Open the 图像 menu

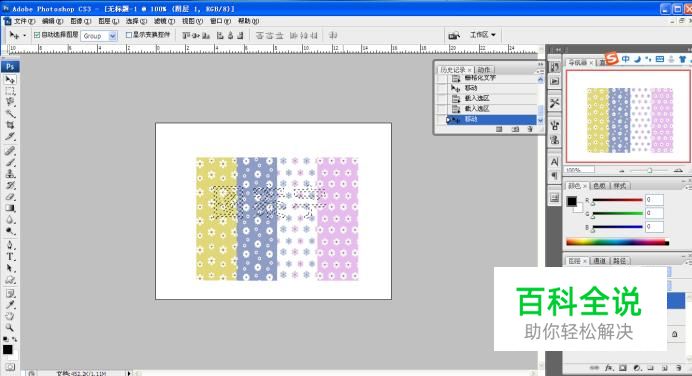tap(80, 21)
